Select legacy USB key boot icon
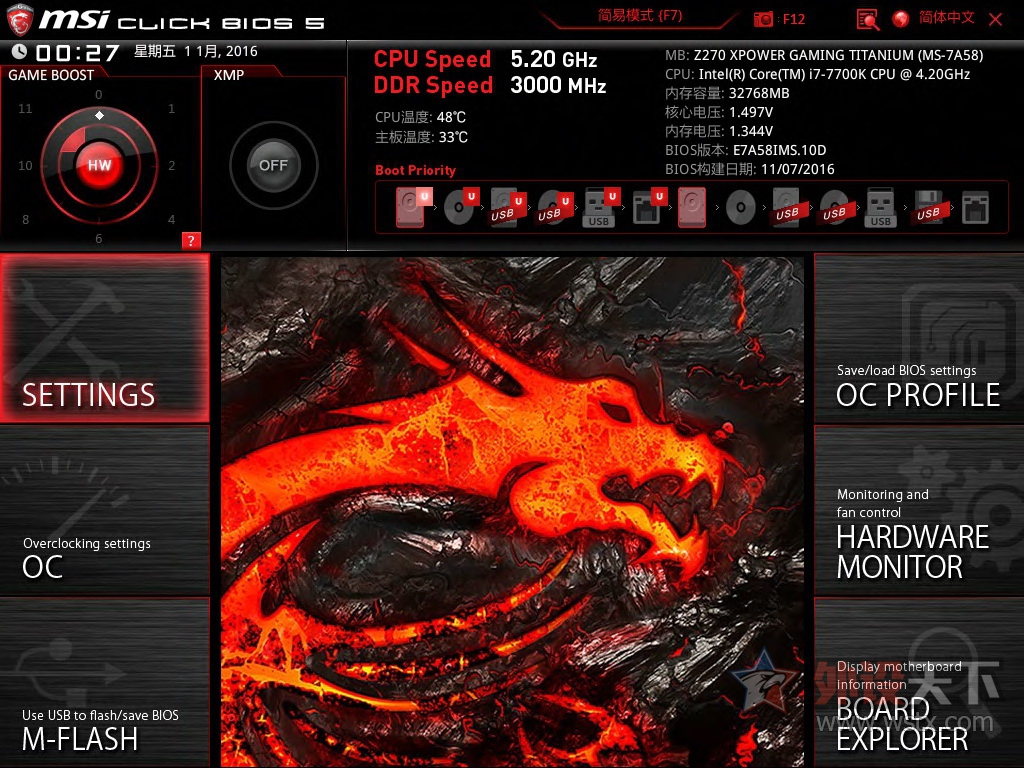 (x=880, y=208)
